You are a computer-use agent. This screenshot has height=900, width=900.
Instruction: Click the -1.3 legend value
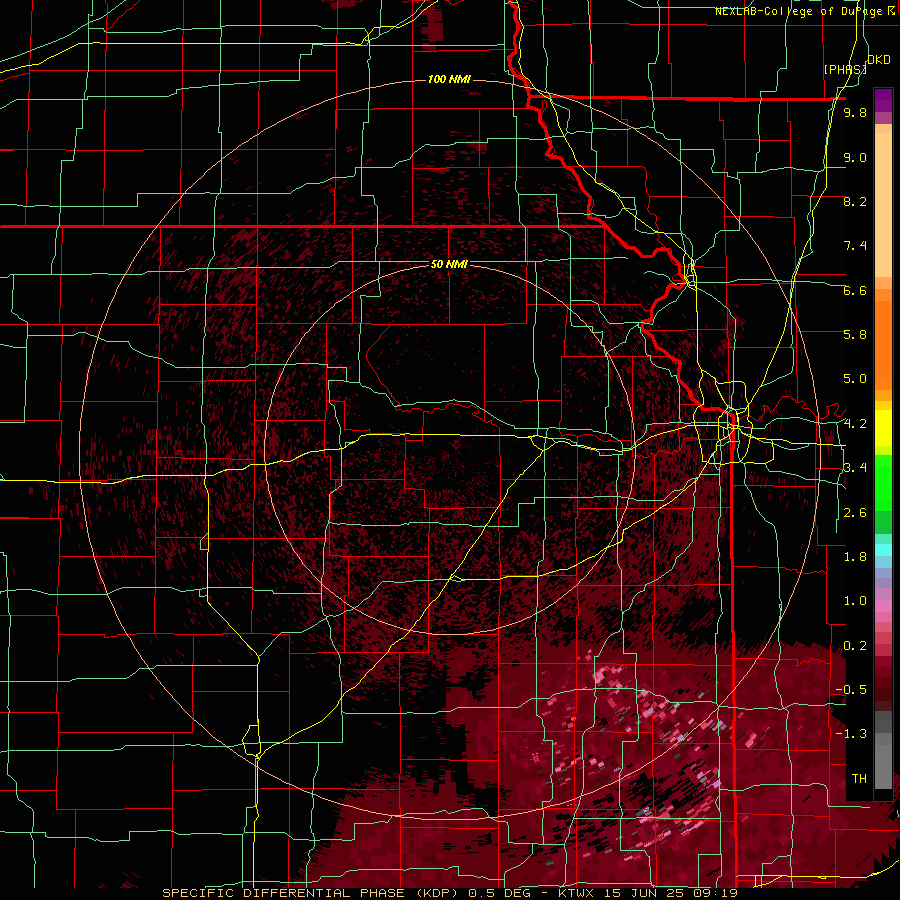coord(851,734)
